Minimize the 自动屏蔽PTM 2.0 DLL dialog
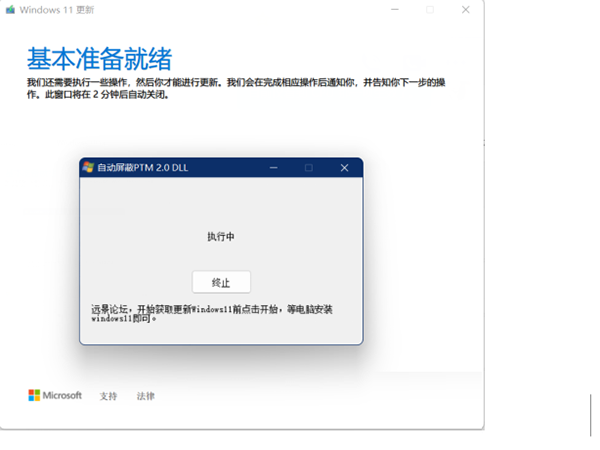Image resolution: width=600 pixels, height=450 pixels. [x=273, y=168]
